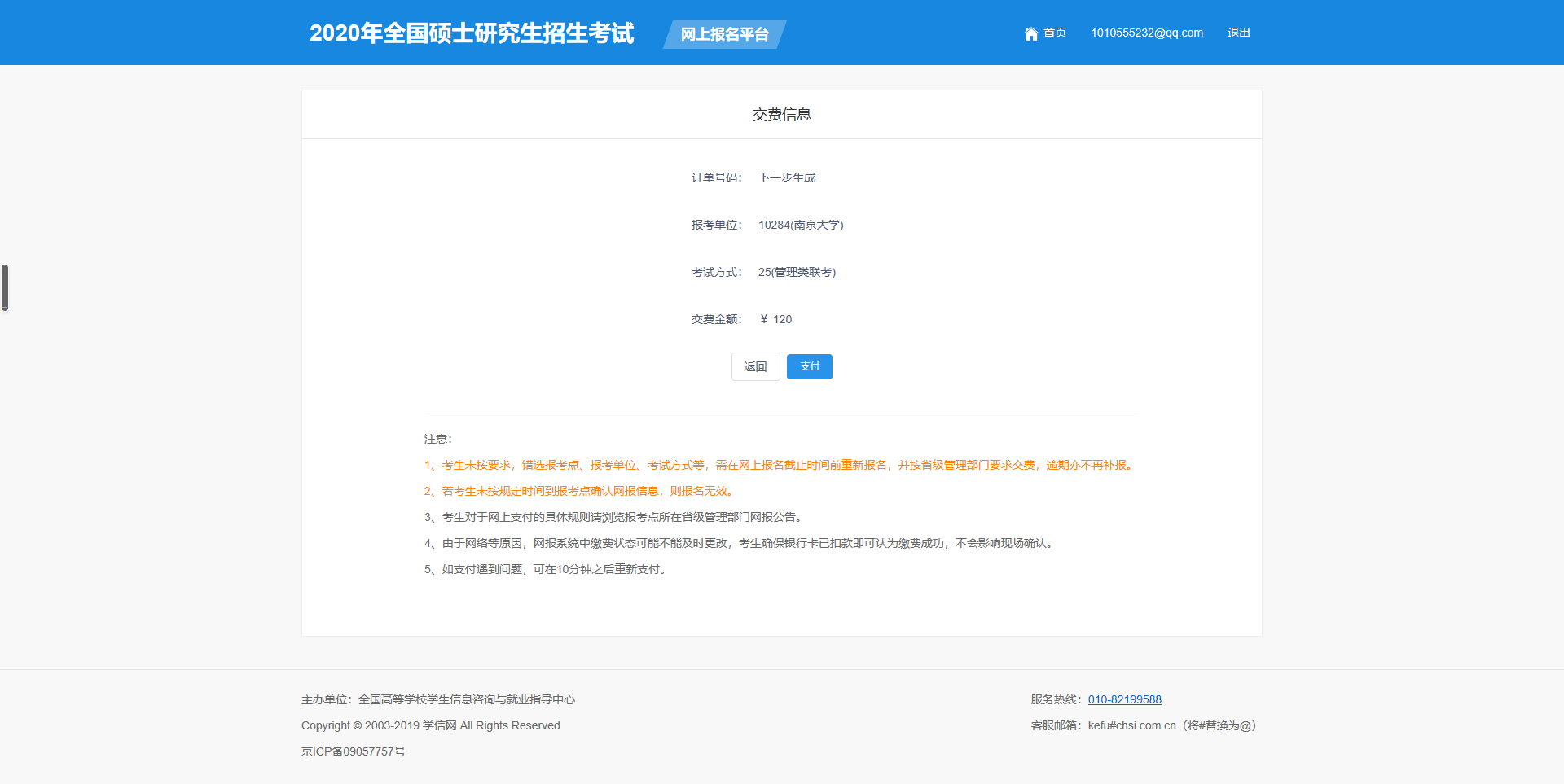Call hotline link 010-82199588
The width and height of the screenshot is (1564, 784).
coord(1124,699)
